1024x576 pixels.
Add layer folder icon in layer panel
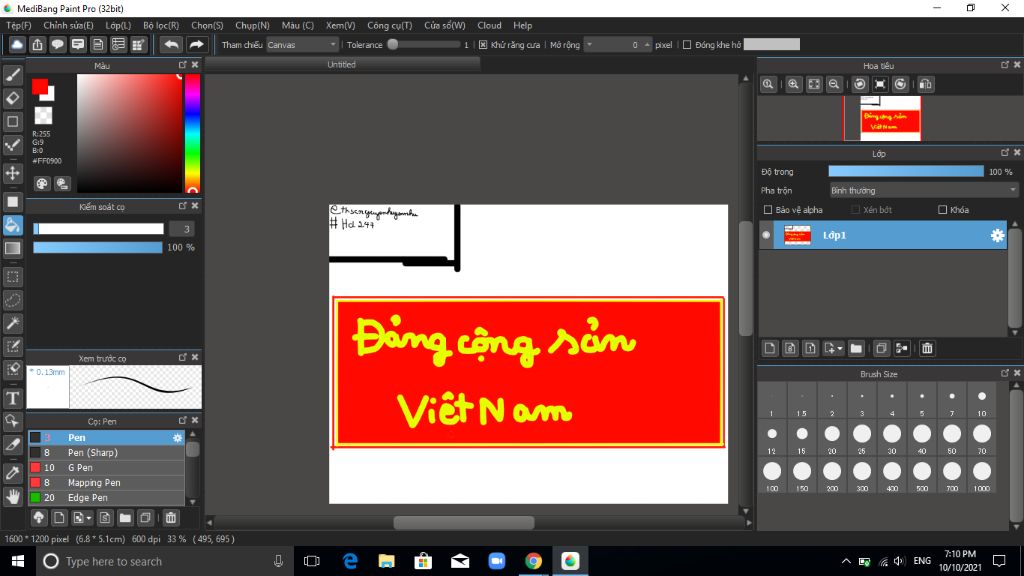click(x=856, y=348)
